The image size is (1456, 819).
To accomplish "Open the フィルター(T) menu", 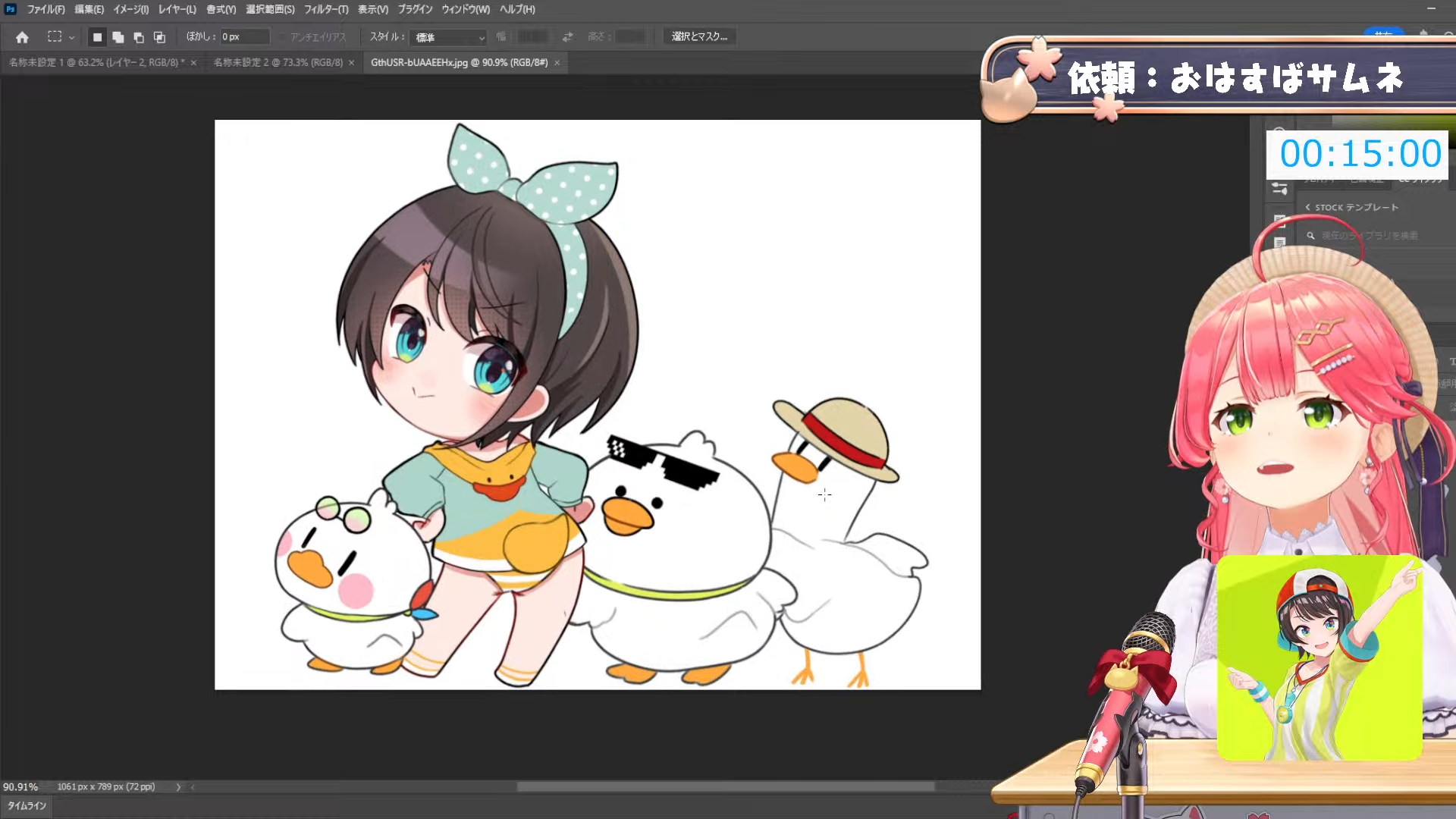I will 326,9.
